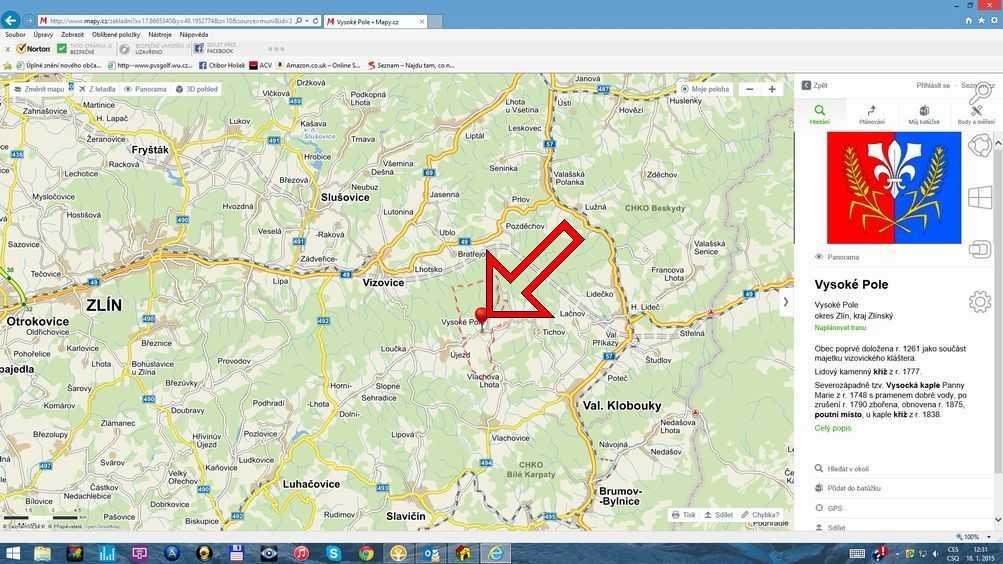Select the Plánování route tab
1003x564 pixels.
(x=871, y=114)
